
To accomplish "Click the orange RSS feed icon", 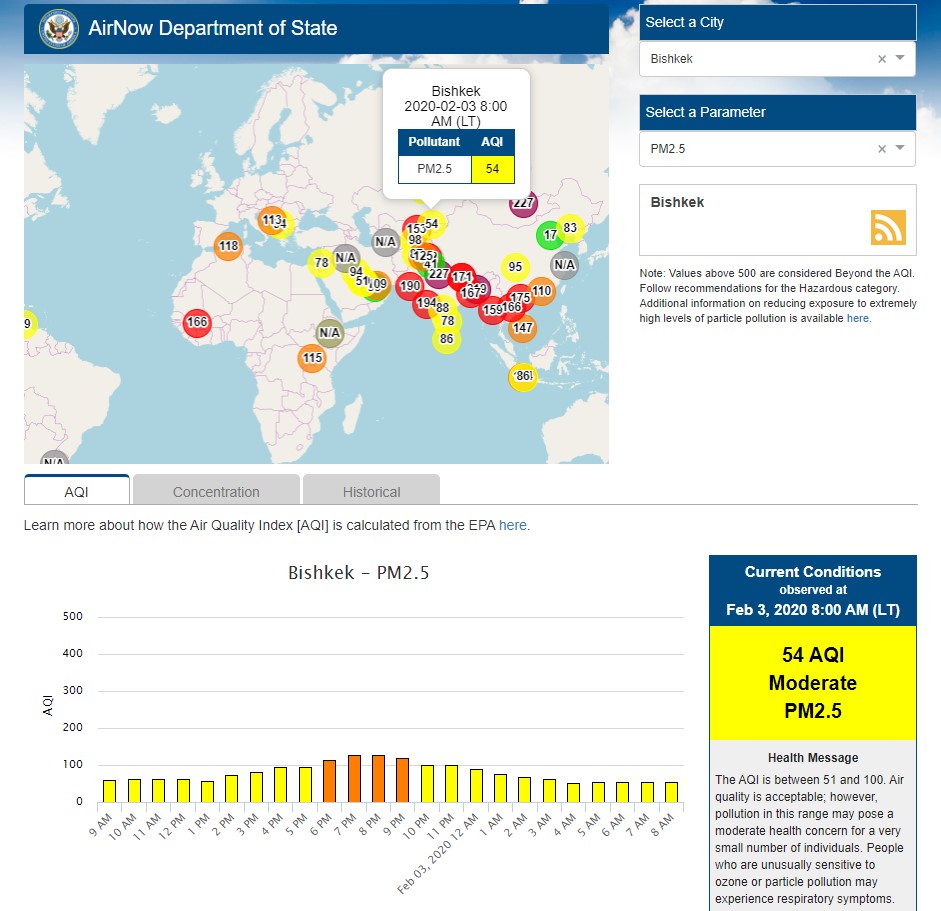I will click(x=887, y=228).
